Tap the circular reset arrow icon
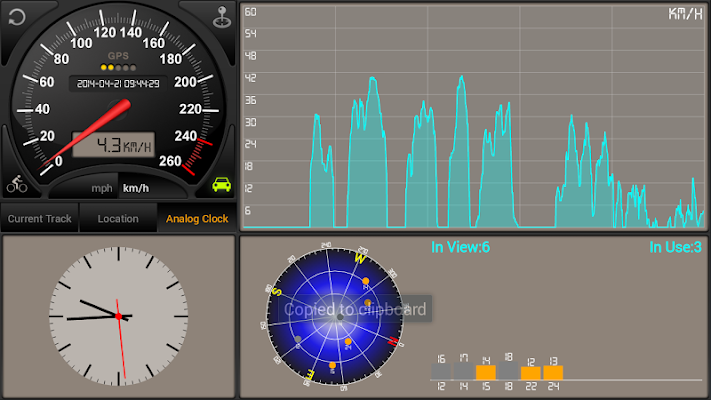 coord(17,17)
